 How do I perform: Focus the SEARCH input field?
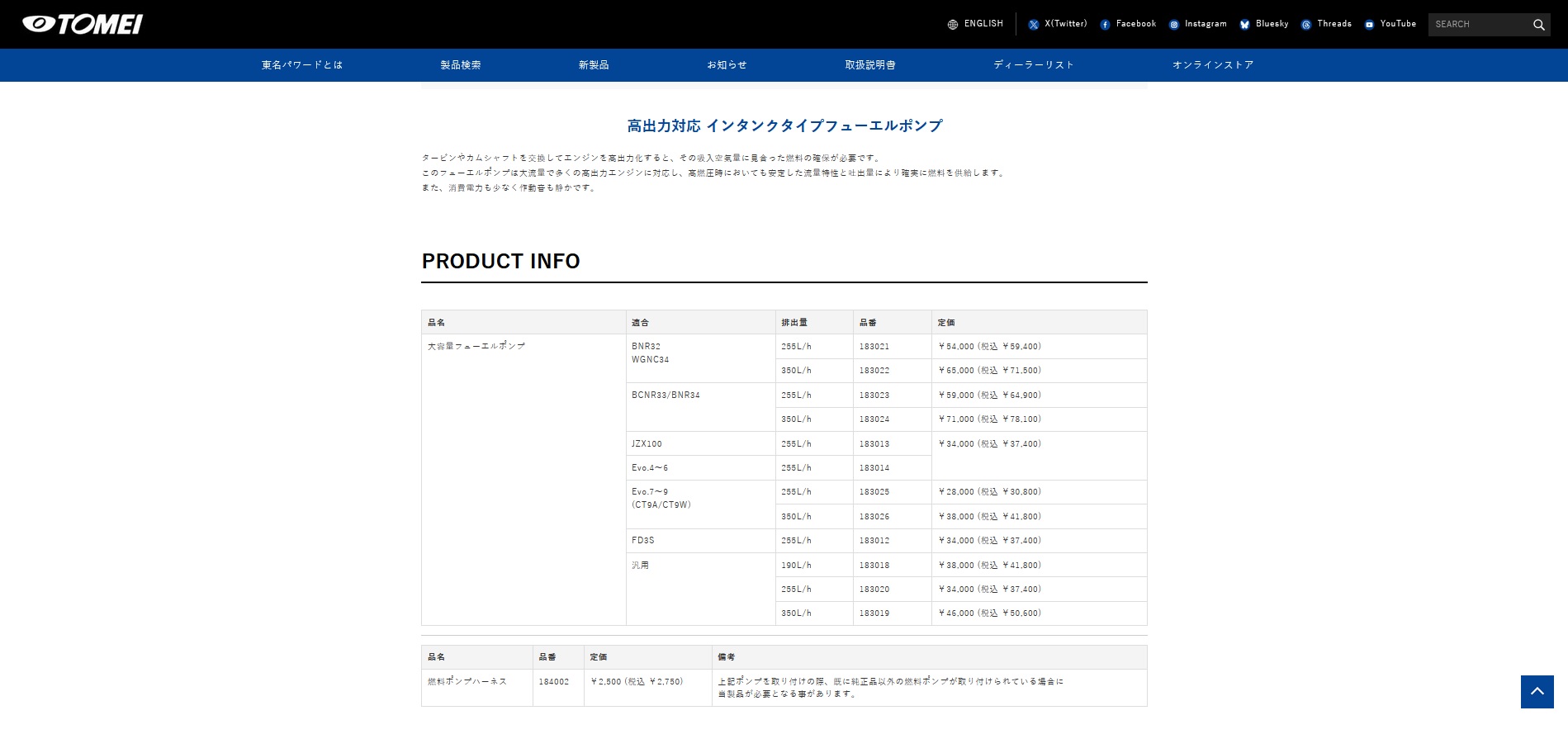tap(1479, 25)
